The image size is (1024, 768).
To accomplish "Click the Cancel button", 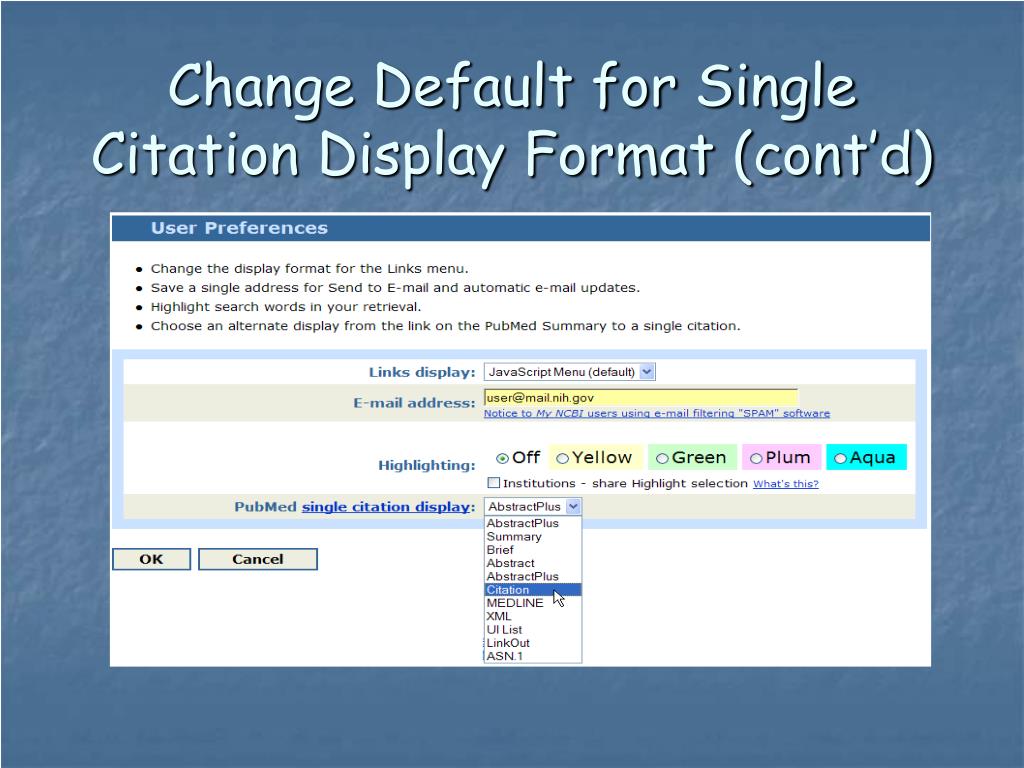I will click(258, 559).
